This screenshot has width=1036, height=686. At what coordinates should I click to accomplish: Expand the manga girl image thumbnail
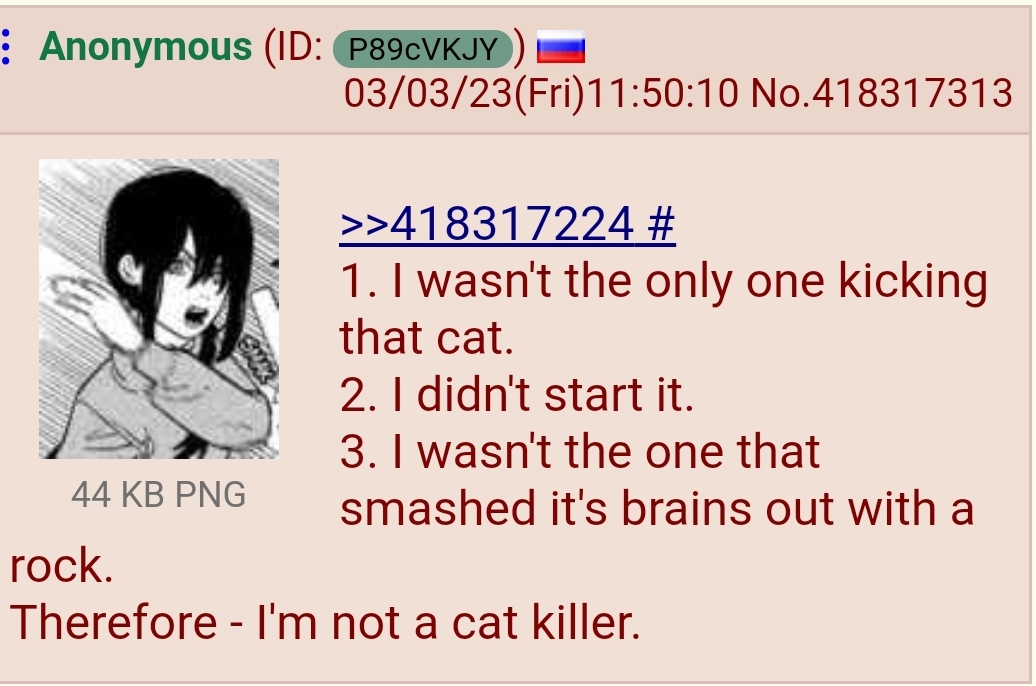pos(159,309)
